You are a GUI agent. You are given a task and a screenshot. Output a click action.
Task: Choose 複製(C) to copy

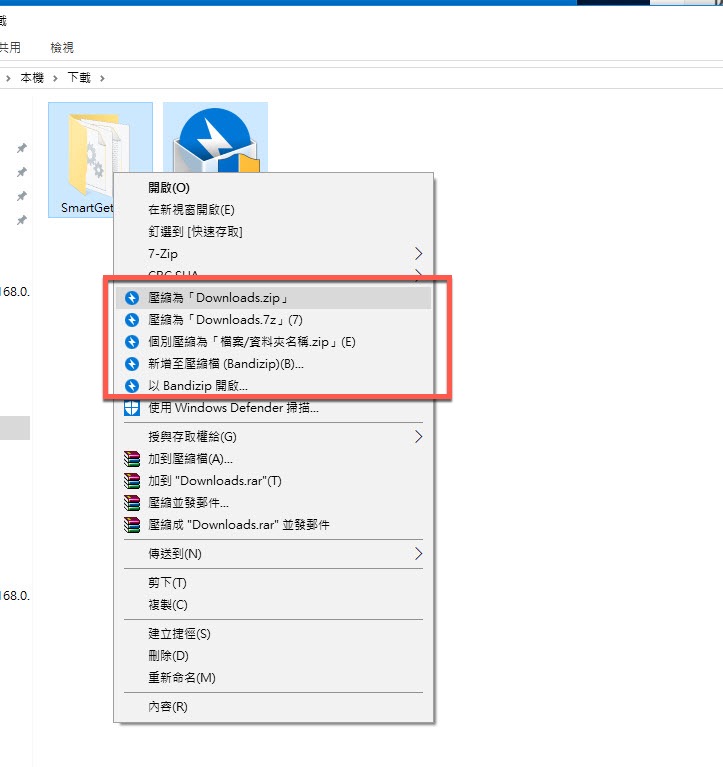(274, 605)
